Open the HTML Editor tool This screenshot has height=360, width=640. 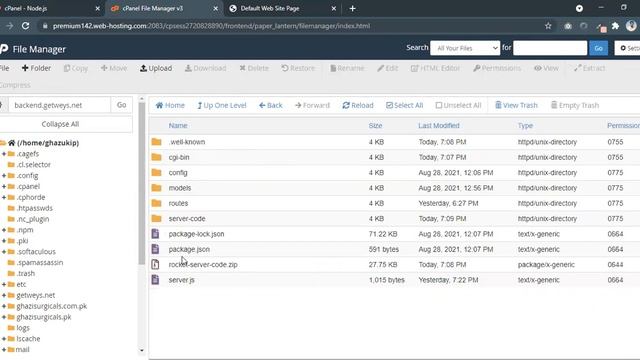[x=435, y=68]
